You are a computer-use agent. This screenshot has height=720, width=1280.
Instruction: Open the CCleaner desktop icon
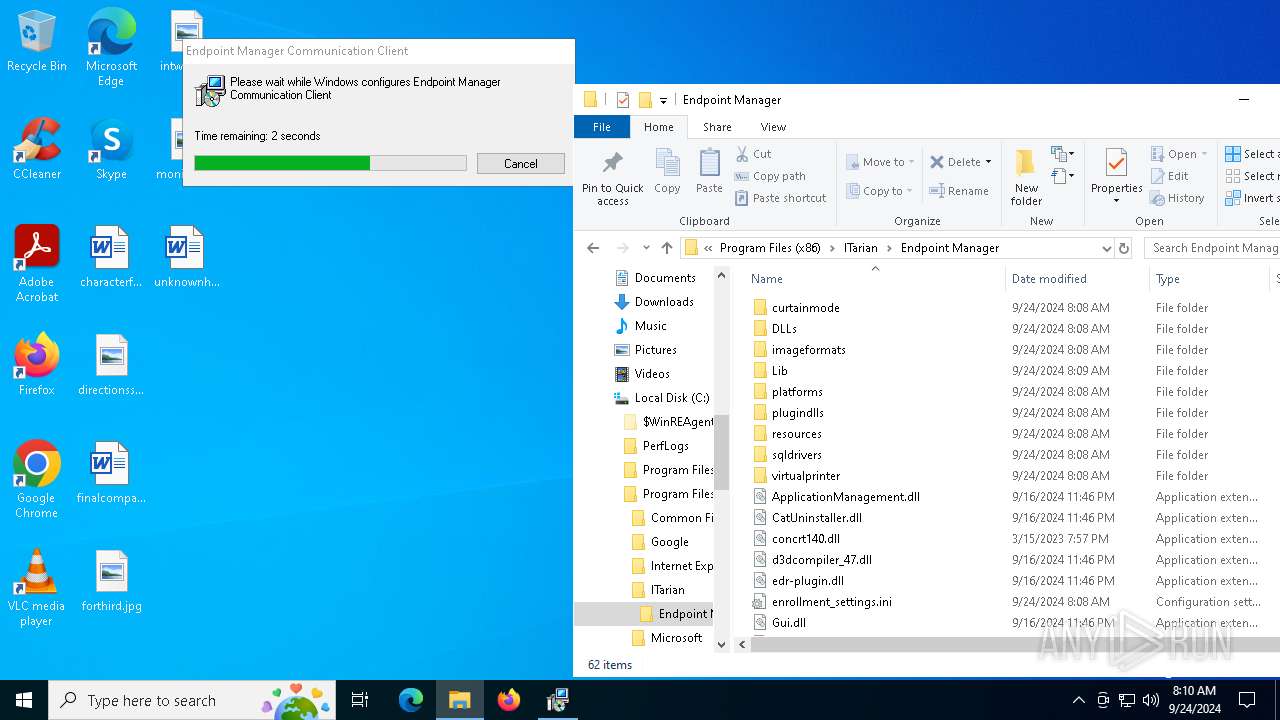[37, 150]
